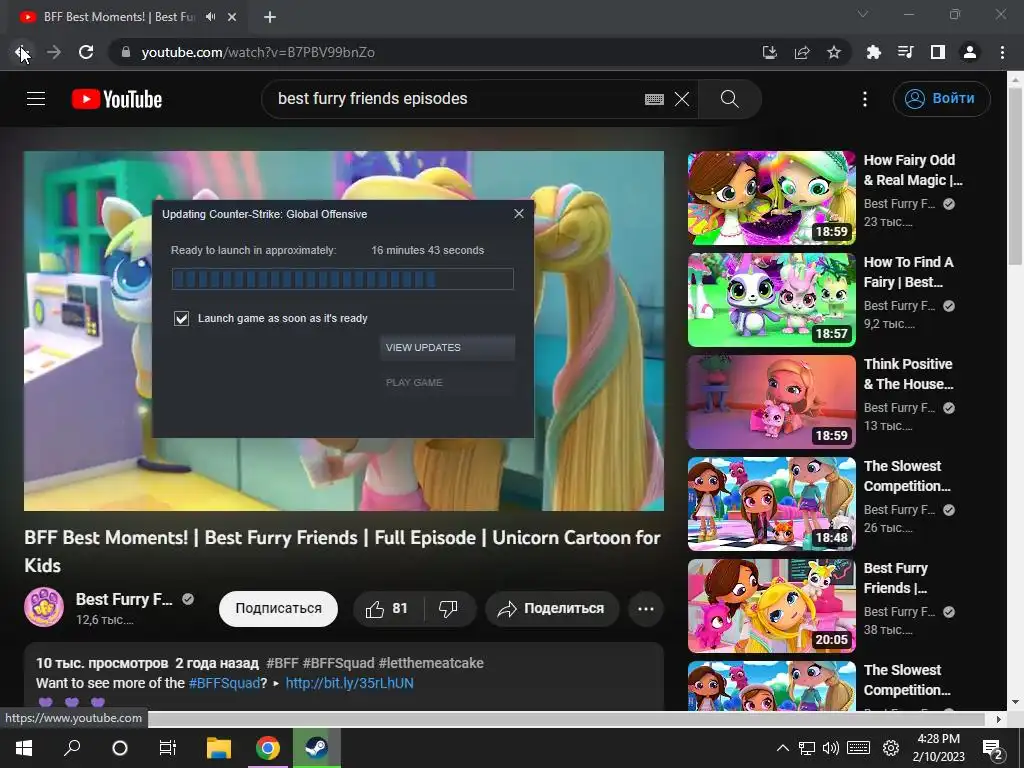This screenshot has height=768, width=1024.
Task: Click the Войти sign-in button
Action: (x=941, y=99)
